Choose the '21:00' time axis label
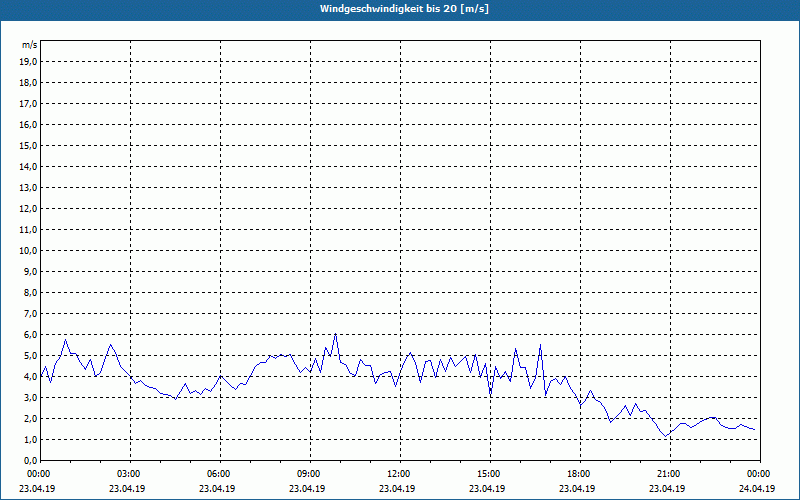Image resolution: width=800 pixels, height=500 pixels. click(667, 474)
